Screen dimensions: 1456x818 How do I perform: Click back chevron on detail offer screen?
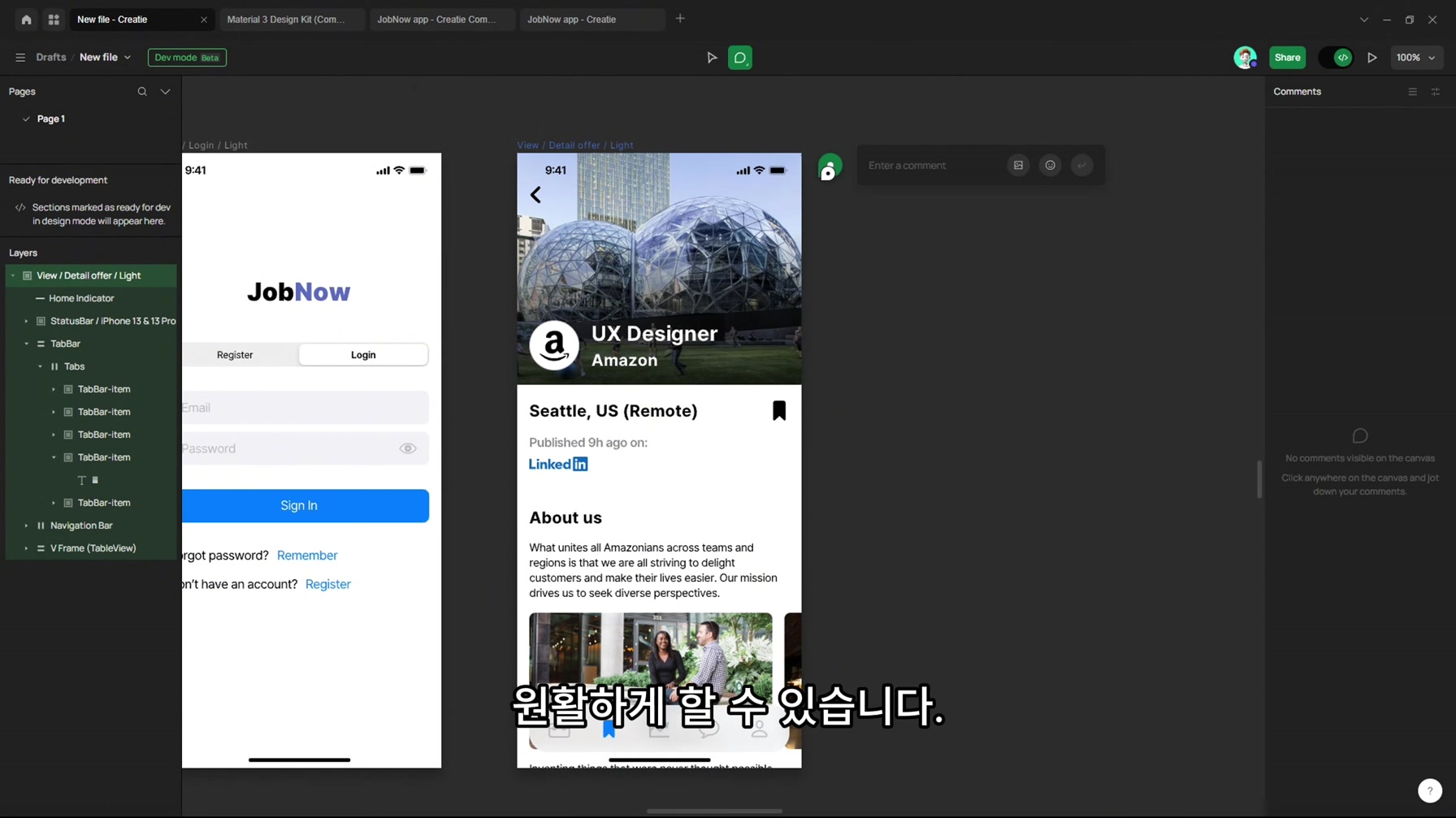point(535,195)
